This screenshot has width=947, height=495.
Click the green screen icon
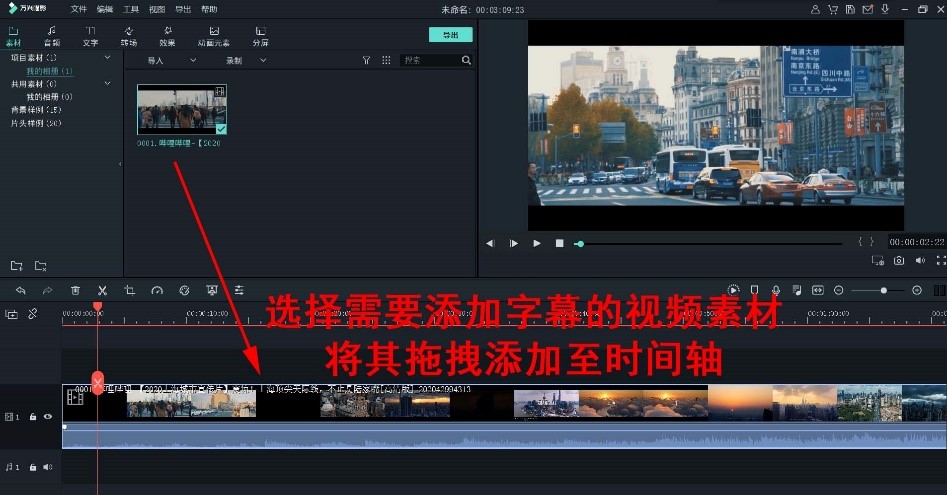coord(211,290)
